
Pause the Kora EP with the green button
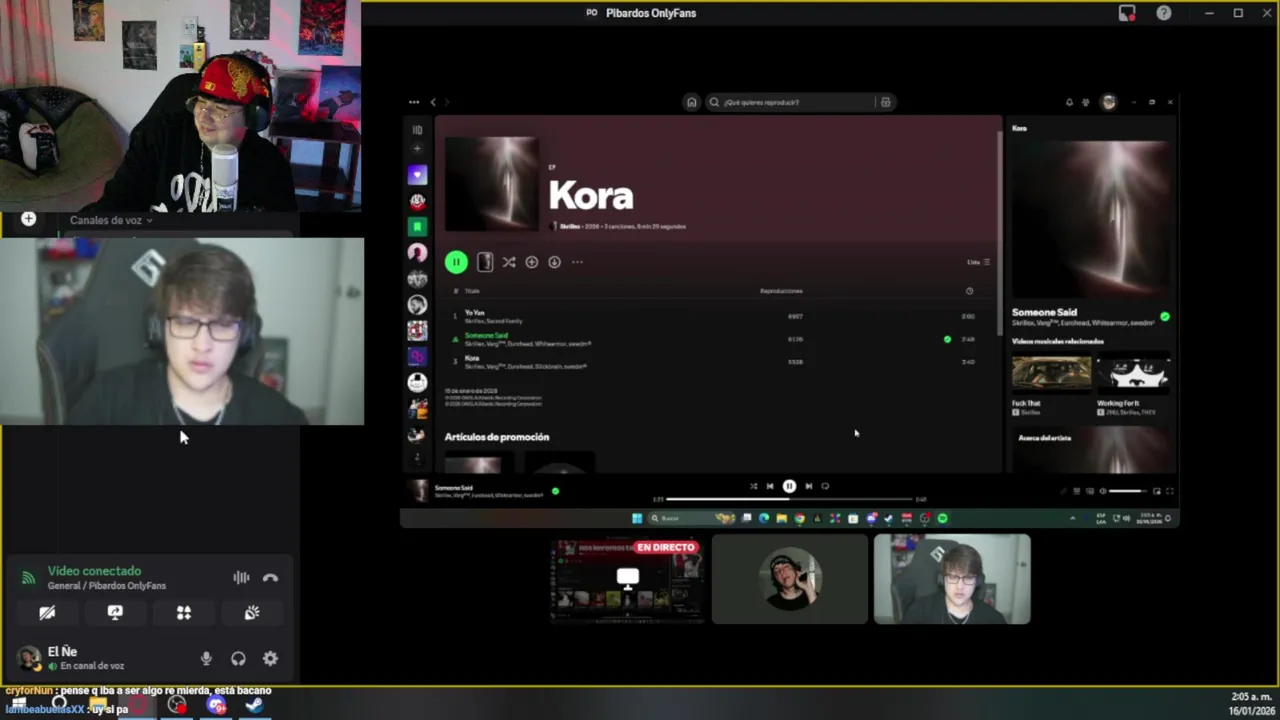(456, 262)
